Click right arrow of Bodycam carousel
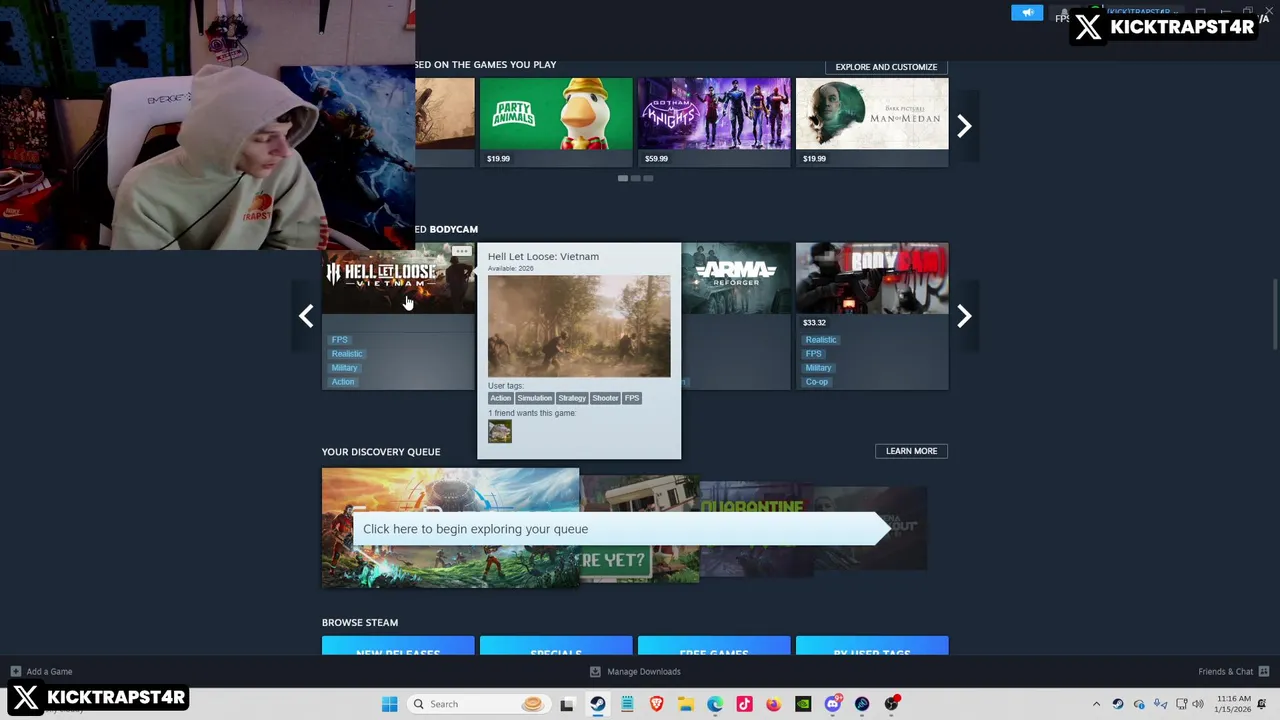The image size is (1280, 720). pos(964,316)
